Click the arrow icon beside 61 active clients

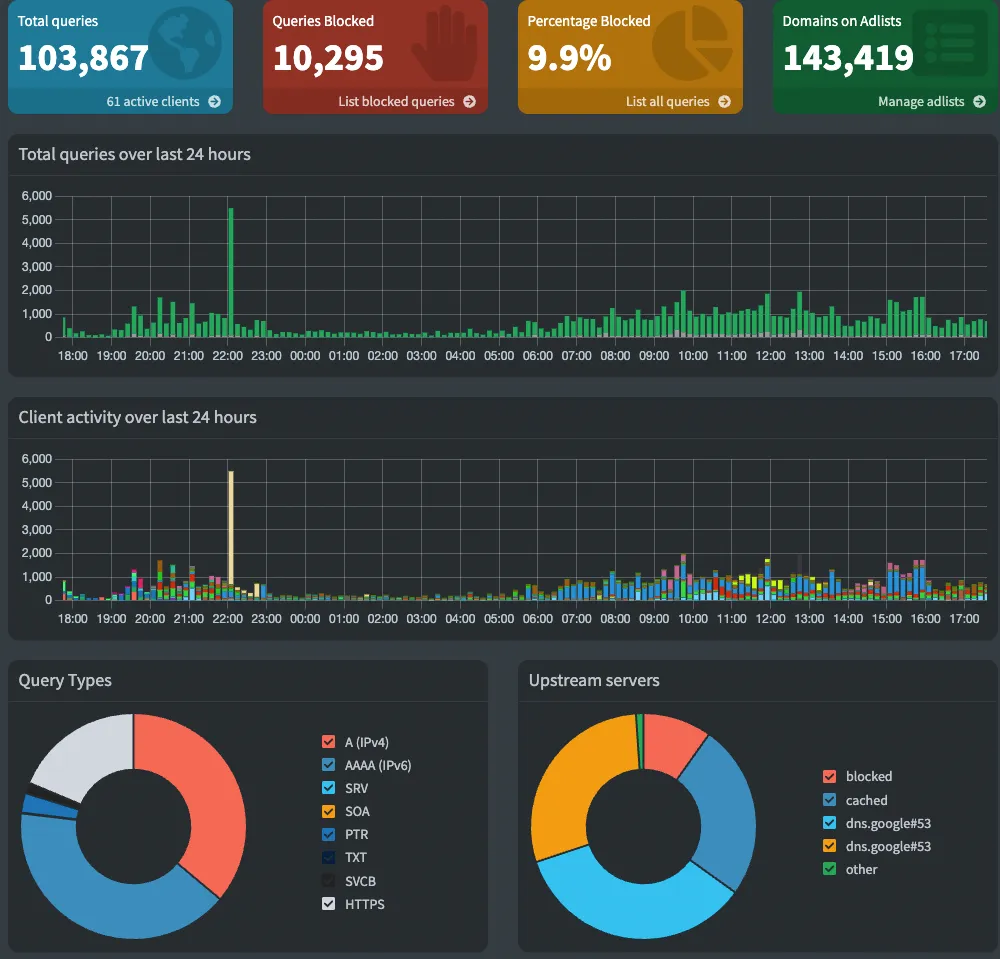[x=215, y=101]
